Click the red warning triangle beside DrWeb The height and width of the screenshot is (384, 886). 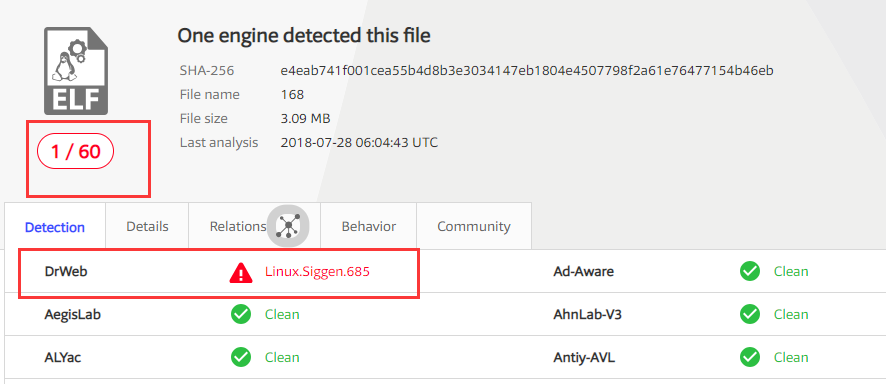tap(241, 272)
